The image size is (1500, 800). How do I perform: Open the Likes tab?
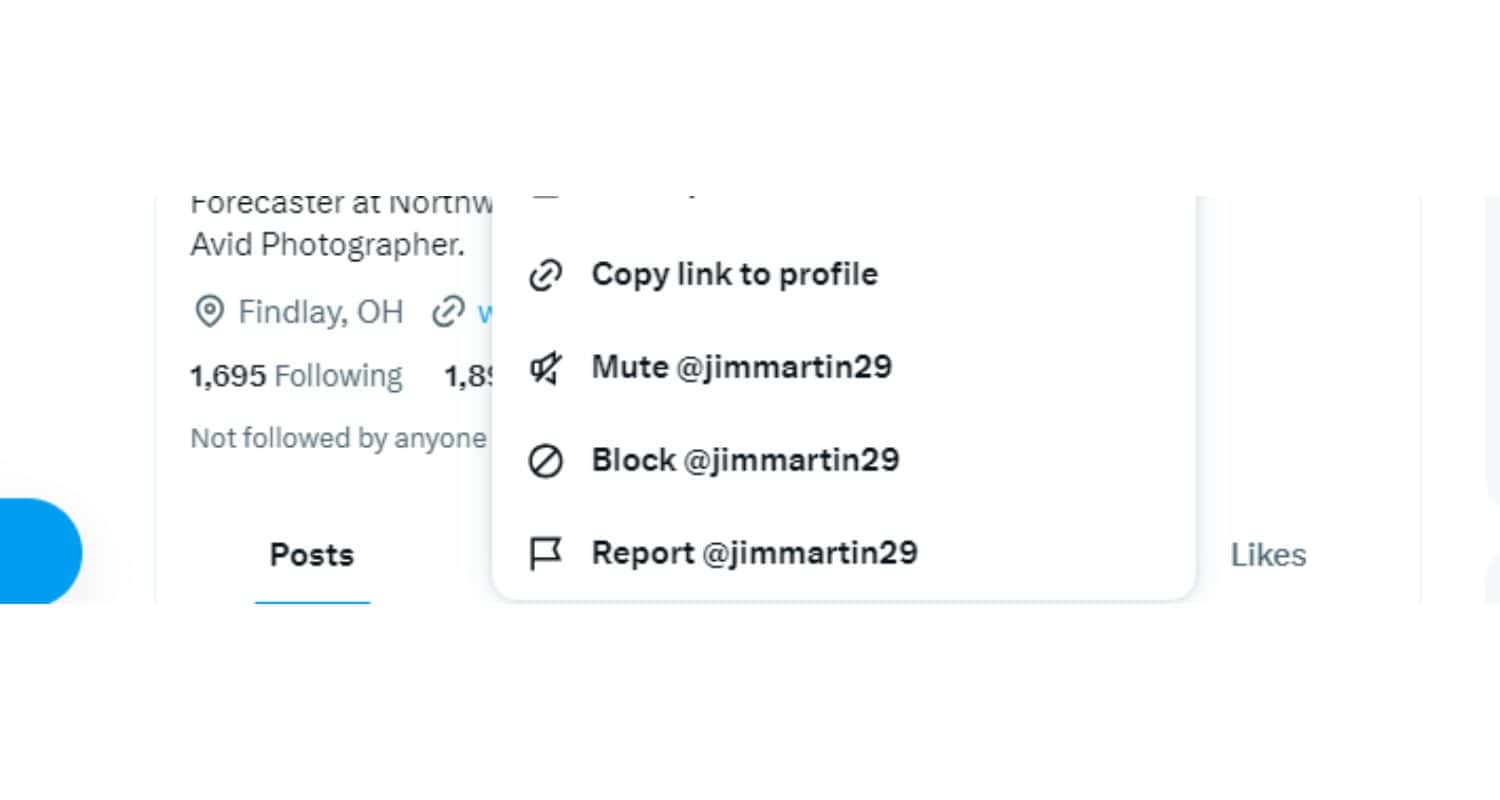(1268, 555)
